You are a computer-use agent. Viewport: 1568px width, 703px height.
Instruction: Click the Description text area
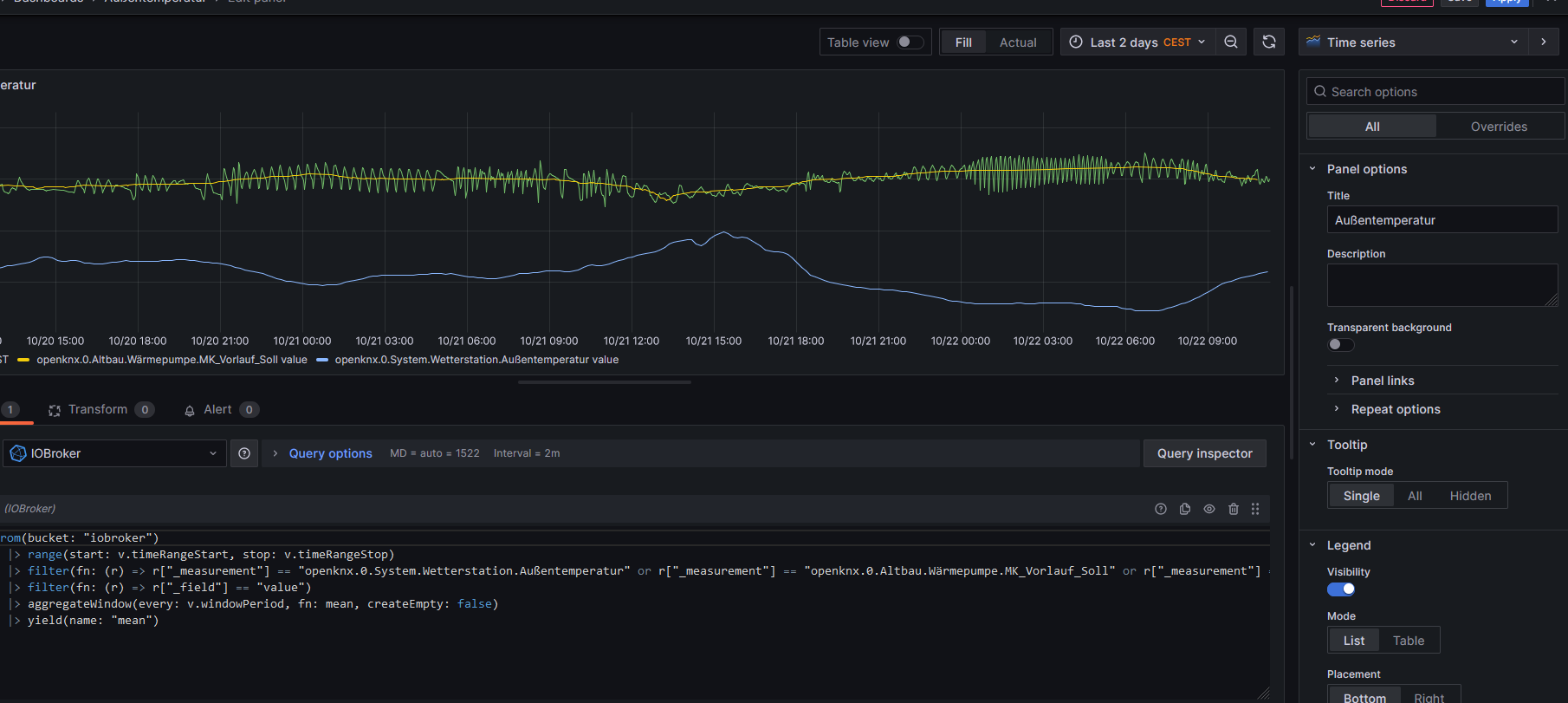click(1442, 285)
